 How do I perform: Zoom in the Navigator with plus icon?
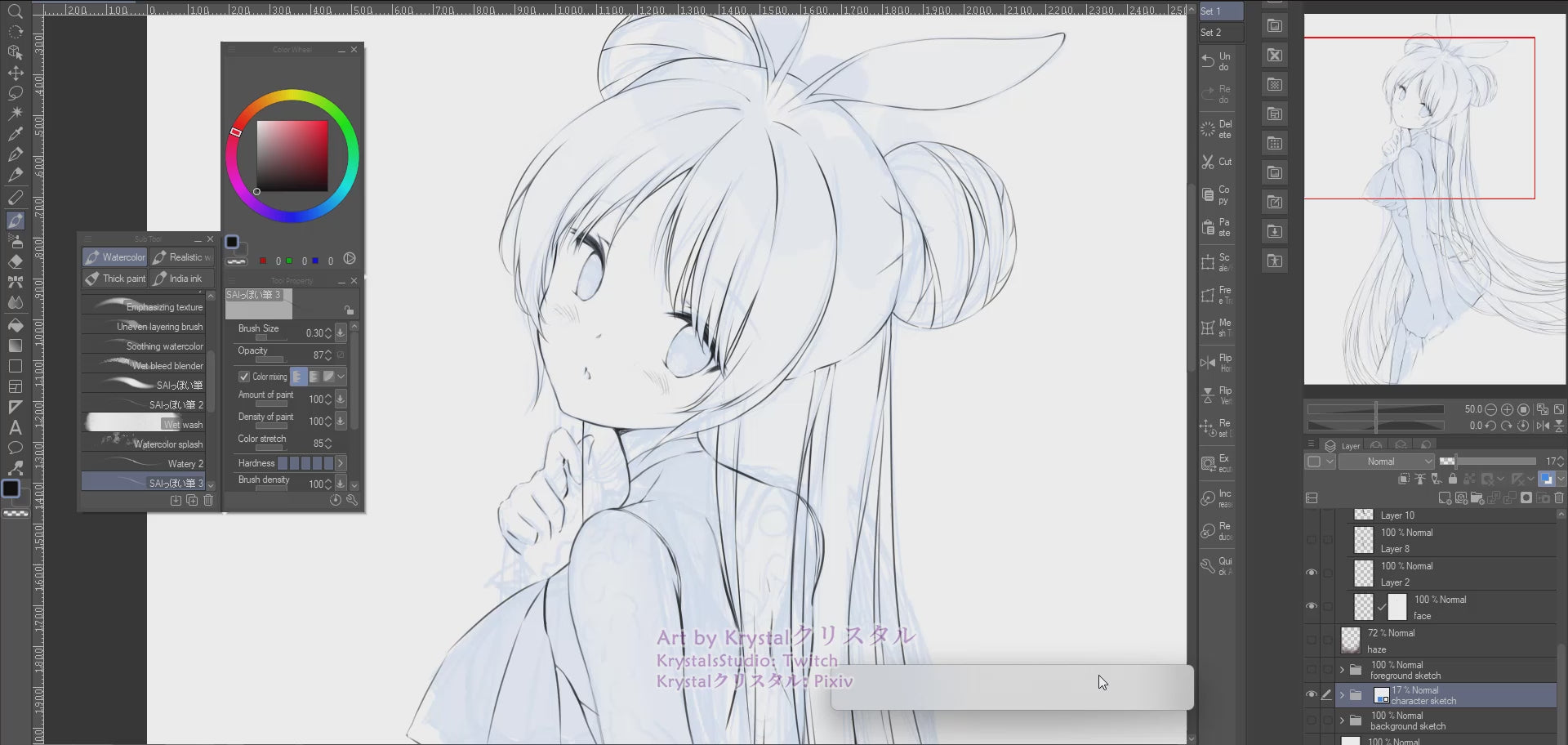click(1507, 409)
